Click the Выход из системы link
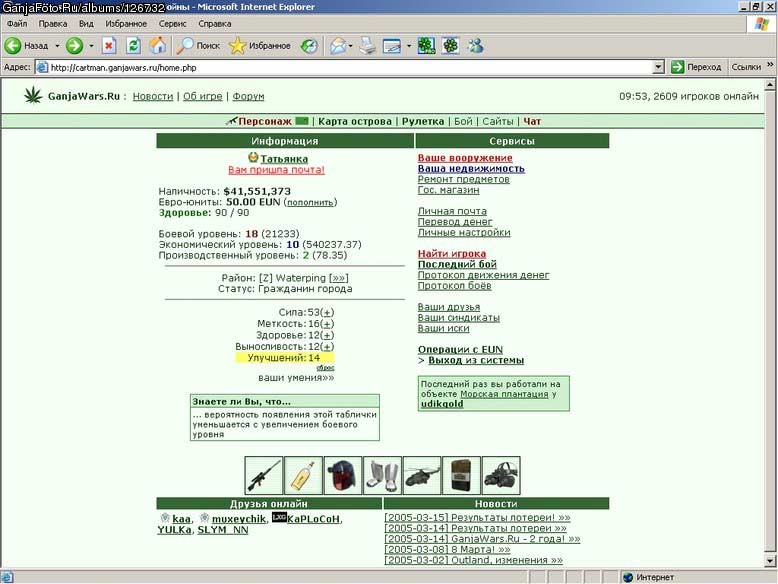Image resolution: width=778 pixels, height=584 pixels. [476, 360]
